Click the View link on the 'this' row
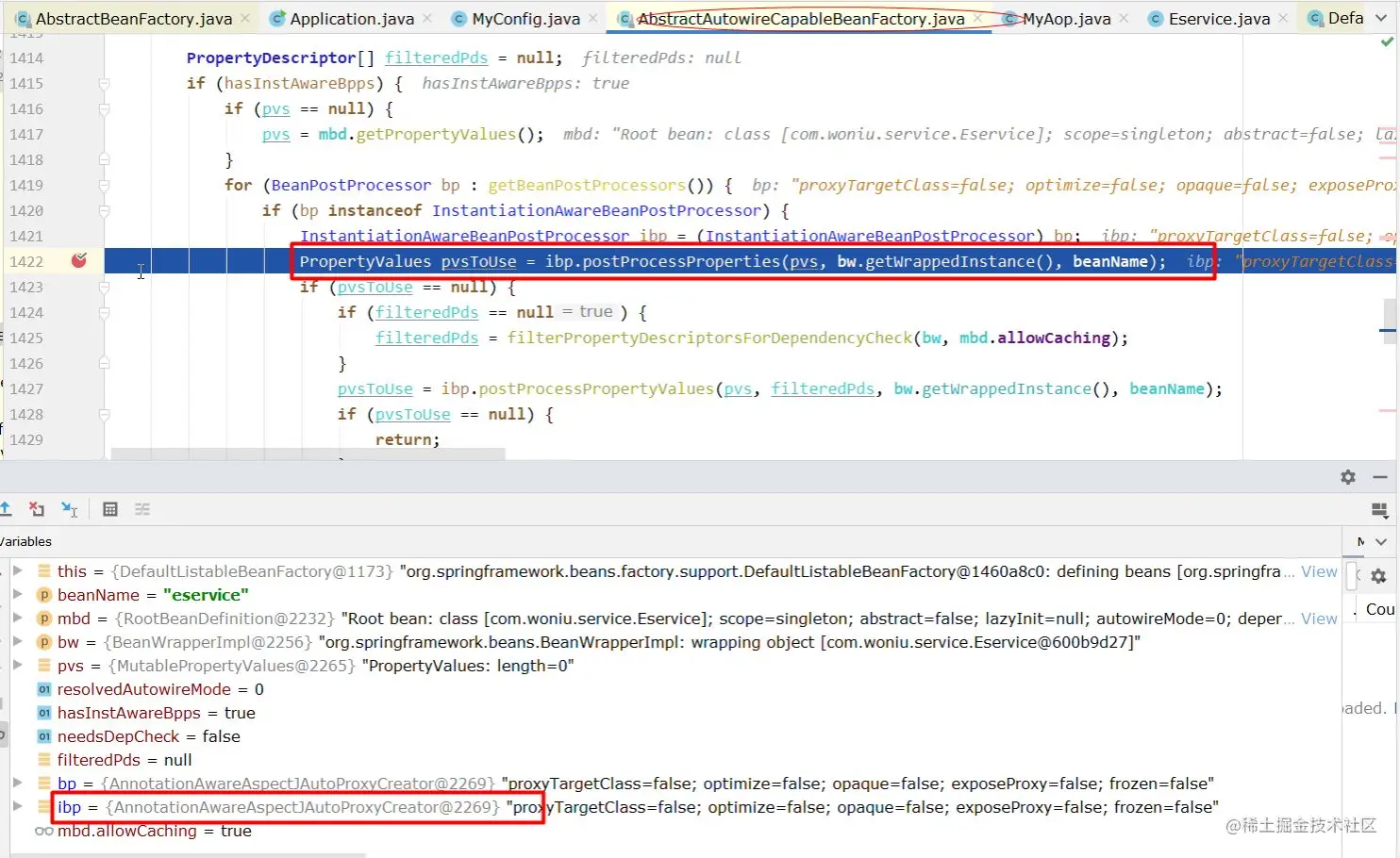The width and height of the screenshot is (1400, 858). 1319,571
